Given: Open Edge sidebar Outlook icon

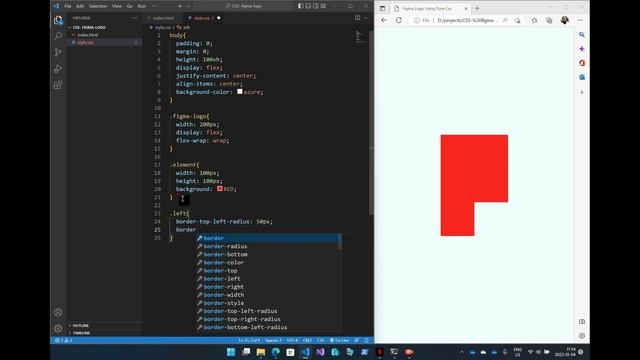Looking at the screenshot, I should pos(582,77).
